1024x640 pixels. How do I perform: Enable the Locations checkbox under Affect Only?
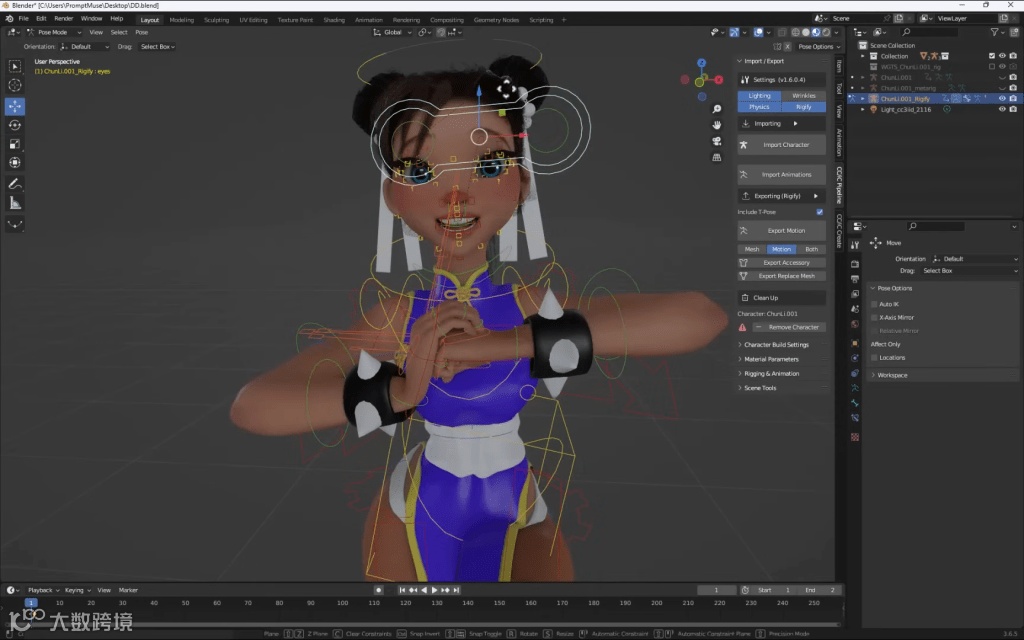click(874, 358)
